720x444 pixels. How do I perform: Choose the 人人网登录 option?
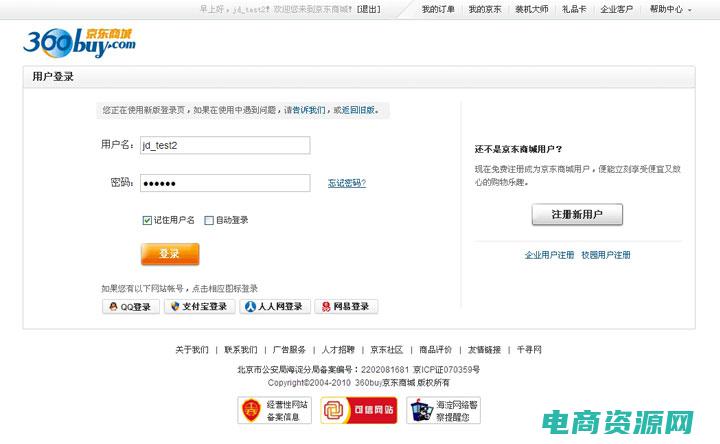275,307
